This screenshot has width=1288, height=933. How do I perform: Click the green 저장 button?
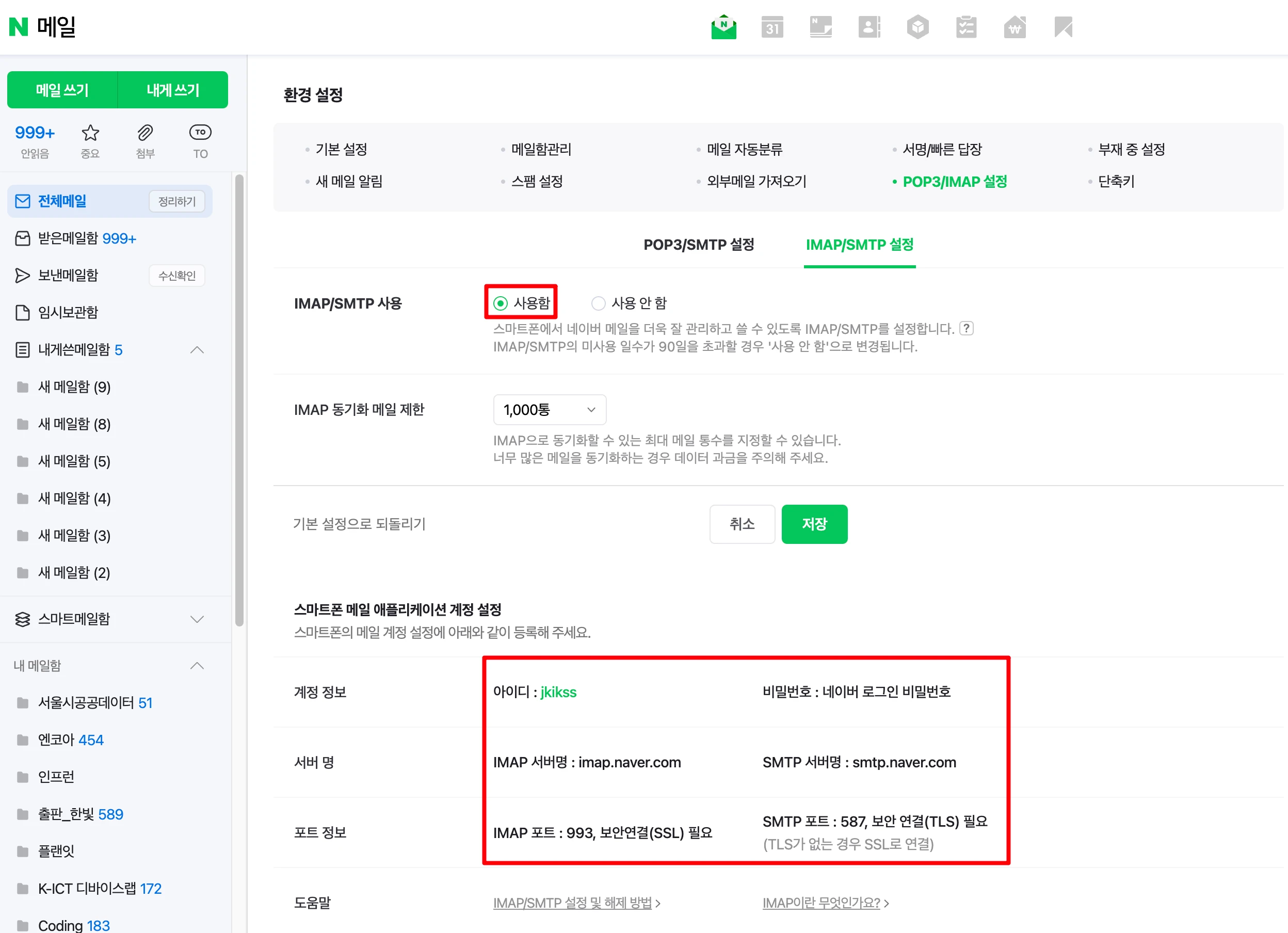coord(814,524)
